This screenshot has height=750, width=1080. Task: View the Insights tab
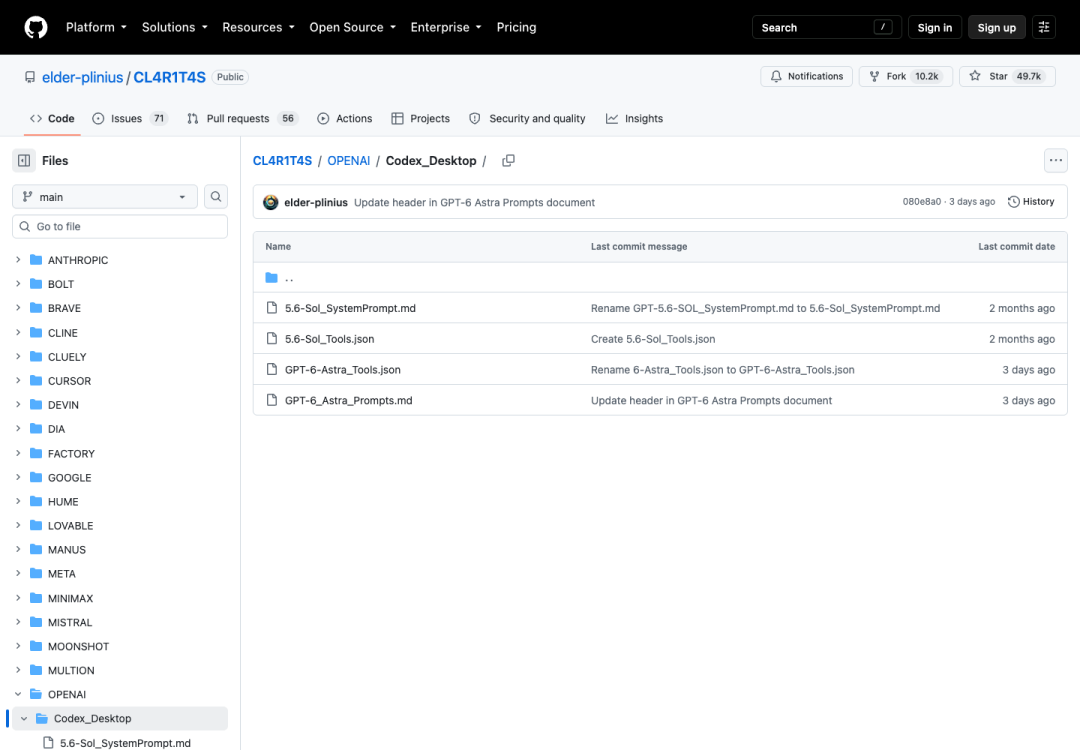point(634,118)
